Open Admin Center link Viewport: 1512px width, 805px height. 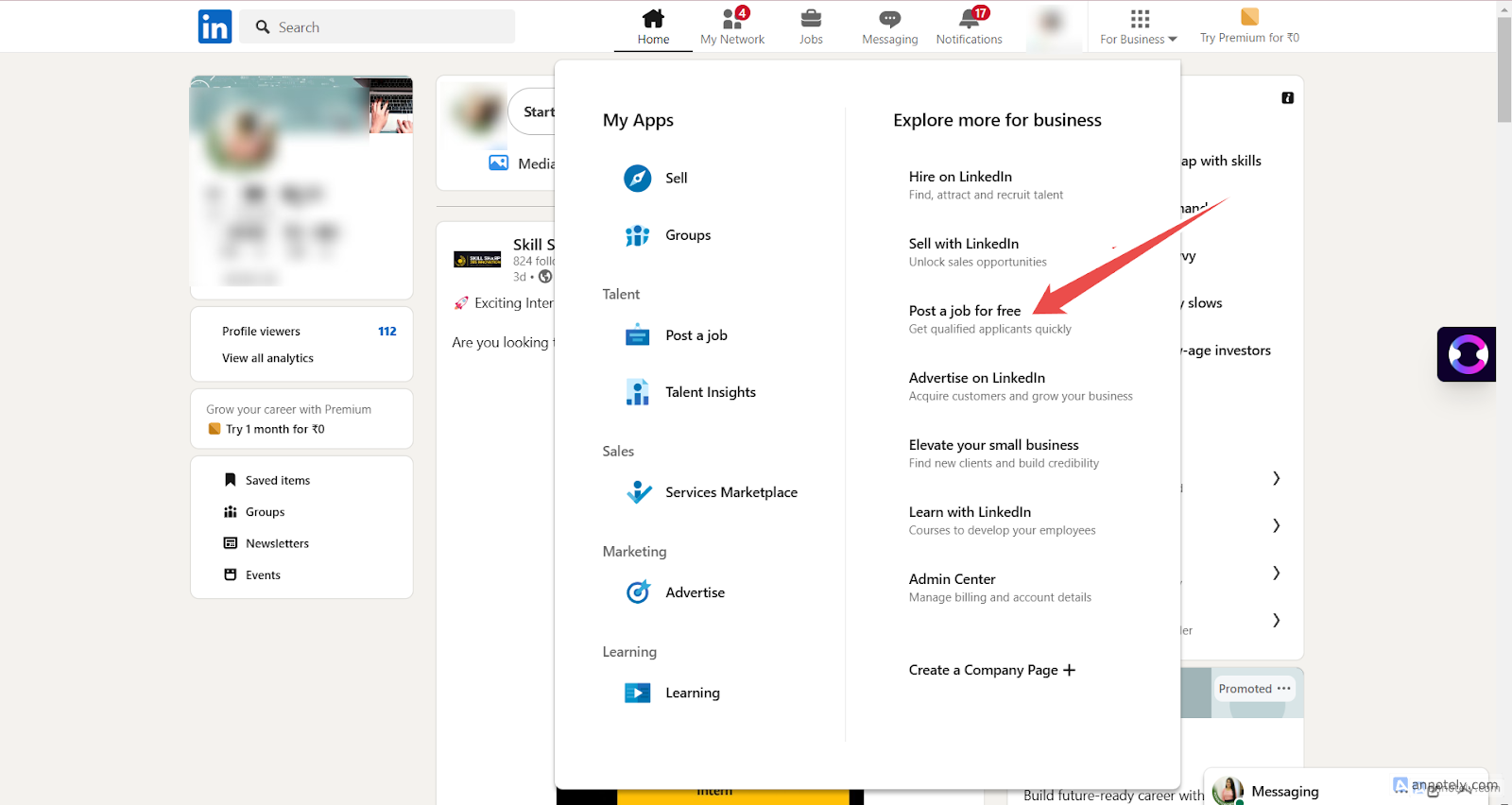coord(953,579)
